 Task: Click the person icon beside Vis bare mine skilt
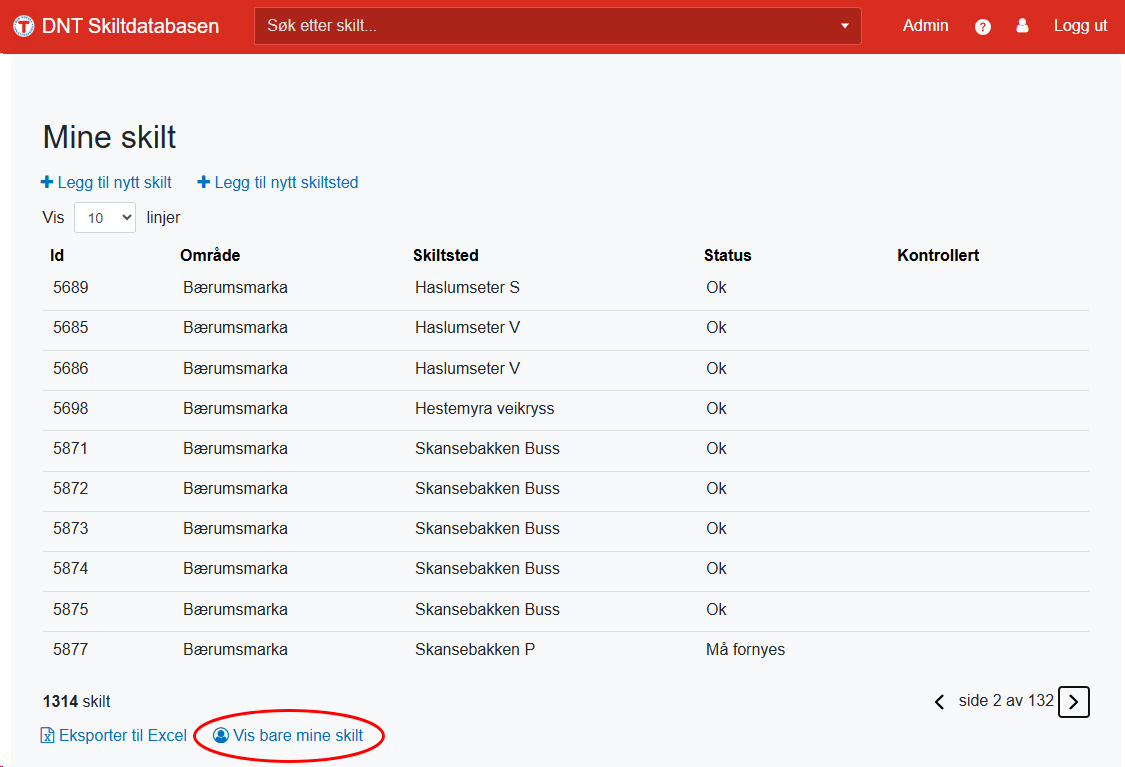coord(221,735)
